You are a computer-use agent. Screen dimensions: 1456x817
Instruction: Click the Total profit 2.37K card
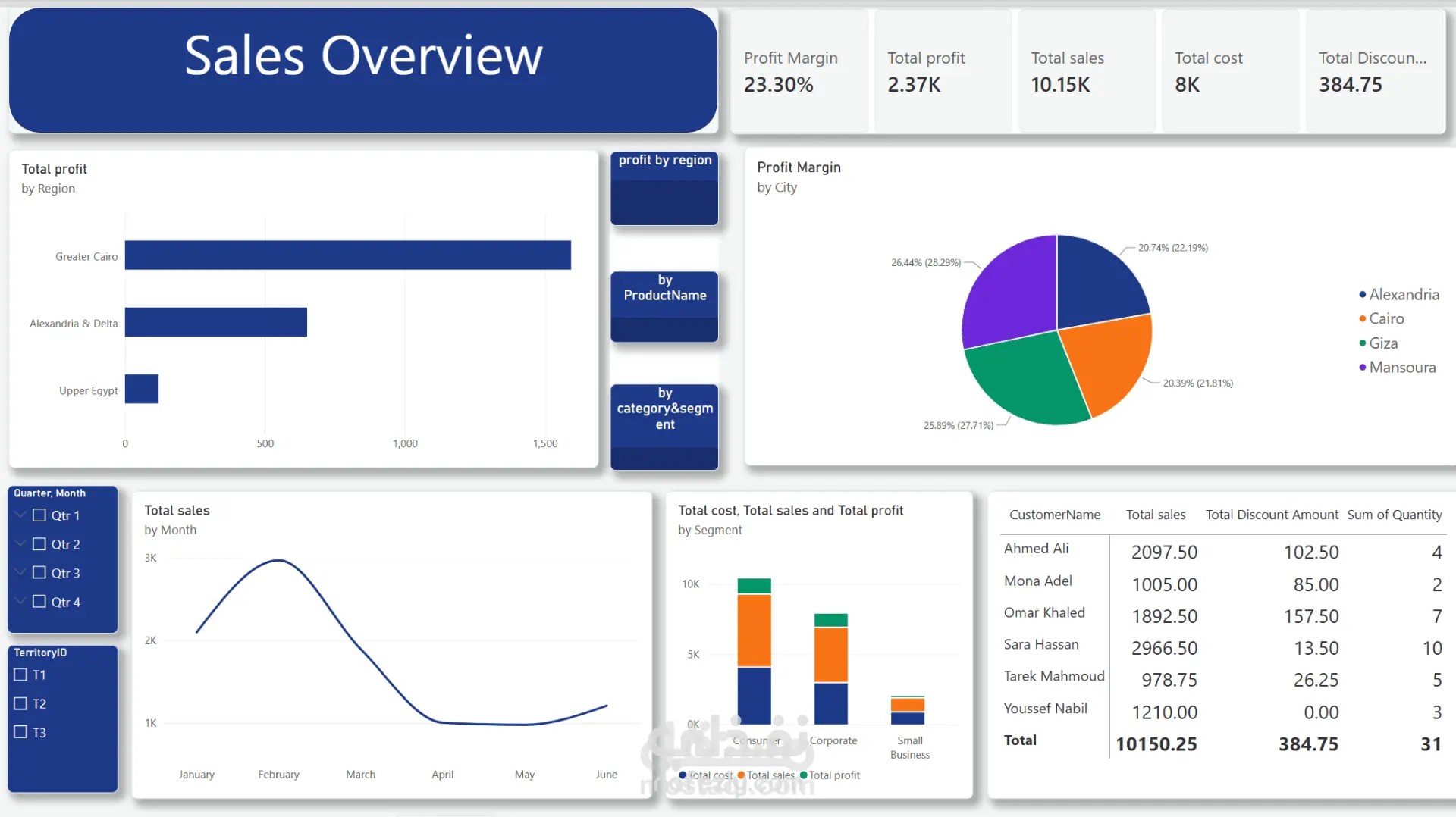click(x=943, y=71)
